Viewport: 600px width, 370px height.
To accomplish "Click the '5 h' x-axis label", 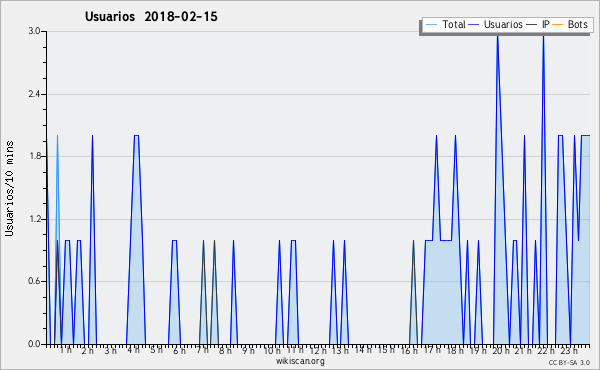I will tap(157, 350).
